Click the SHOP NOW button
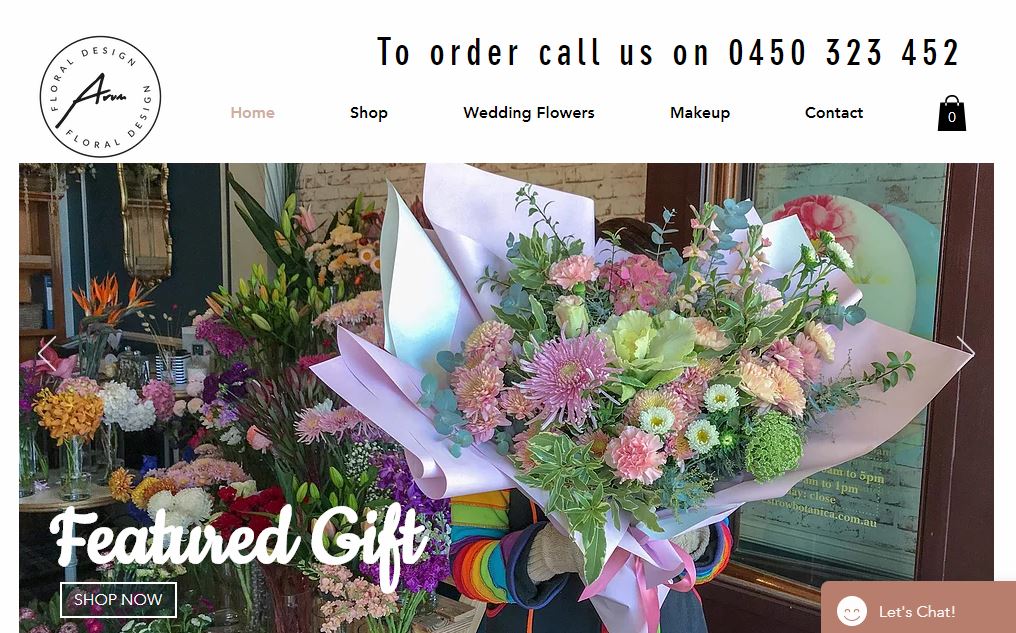Screen dimensions: 1016x633 (x=118, y=599)
